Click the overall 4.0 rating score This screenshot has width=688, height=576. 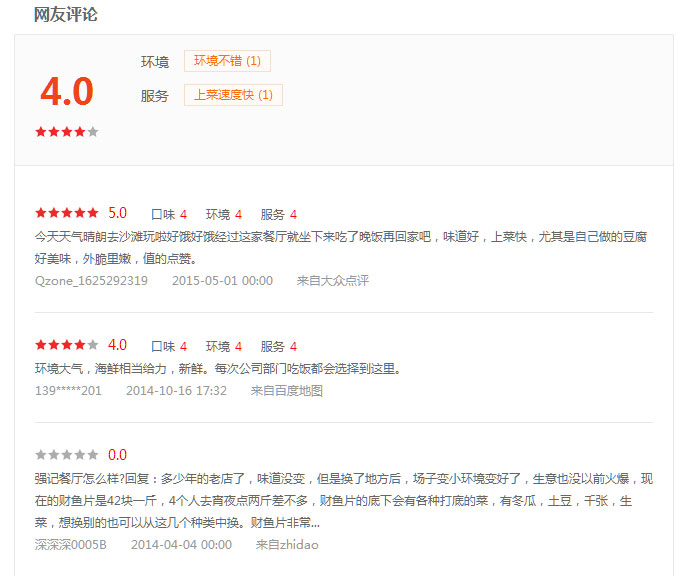click(x=67, y=91)
